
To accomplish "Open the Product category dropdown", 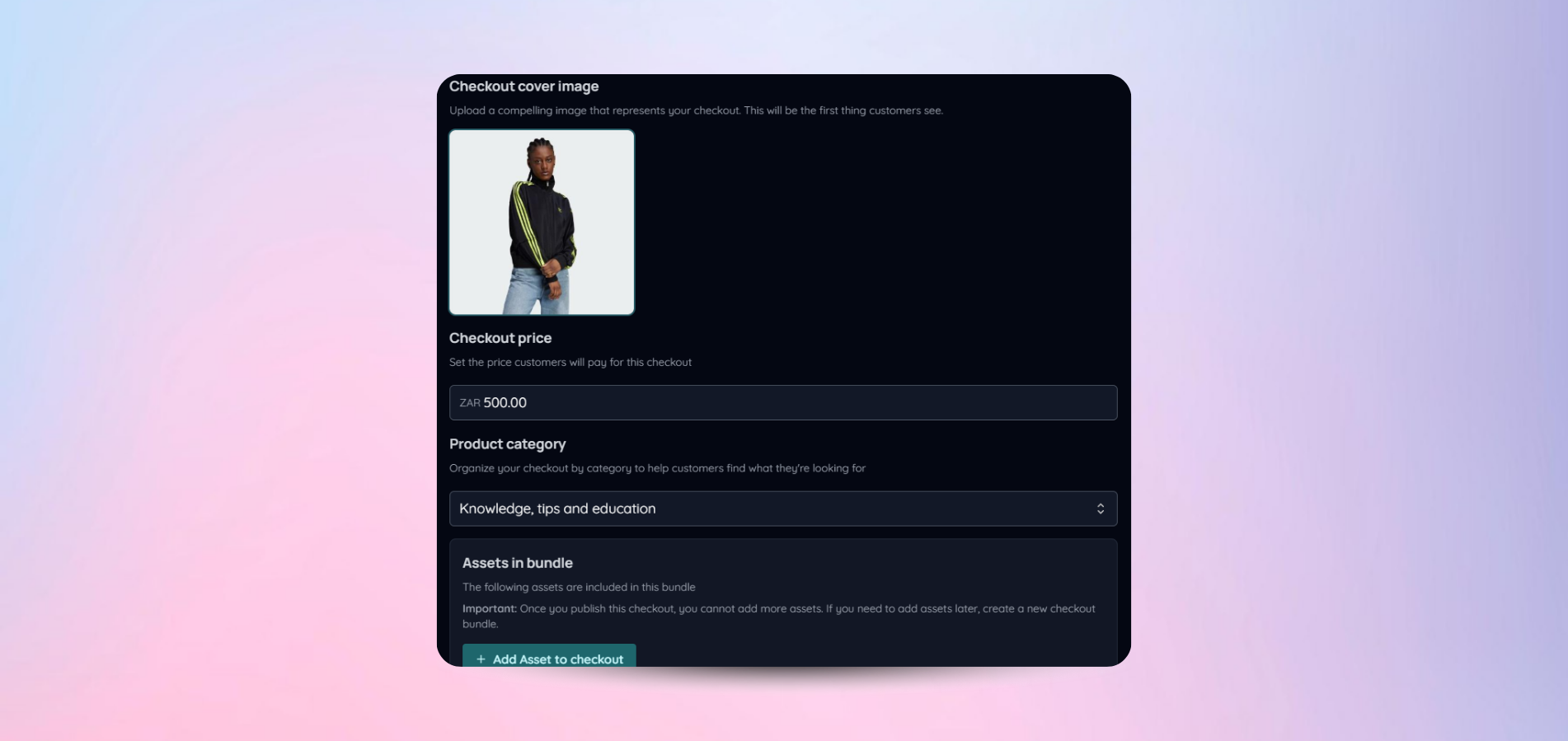I will click(783, 509).
